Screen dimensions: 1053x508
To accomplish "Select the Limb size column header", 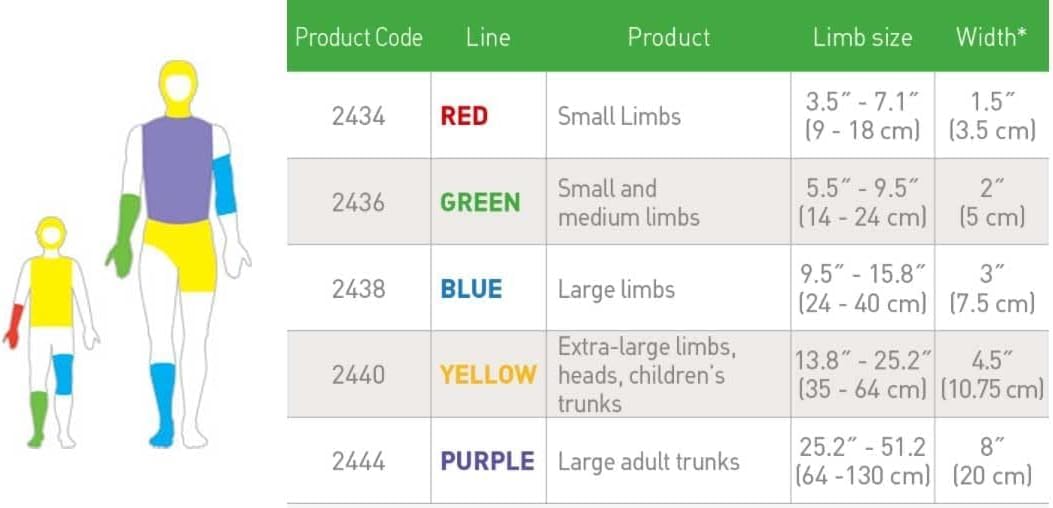I will (x=862, y=38).
